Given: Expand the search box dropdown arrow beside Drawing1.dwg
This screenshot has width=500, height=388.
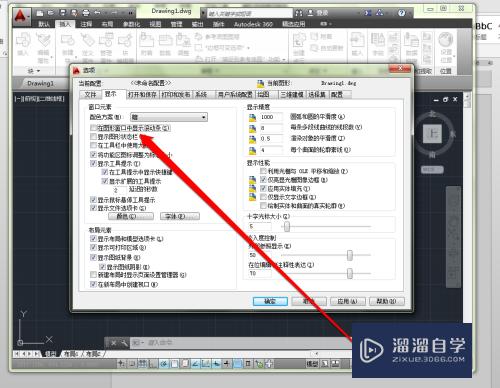Looking at the screenshot, I should pyautogui.click(x=203, y=13).
